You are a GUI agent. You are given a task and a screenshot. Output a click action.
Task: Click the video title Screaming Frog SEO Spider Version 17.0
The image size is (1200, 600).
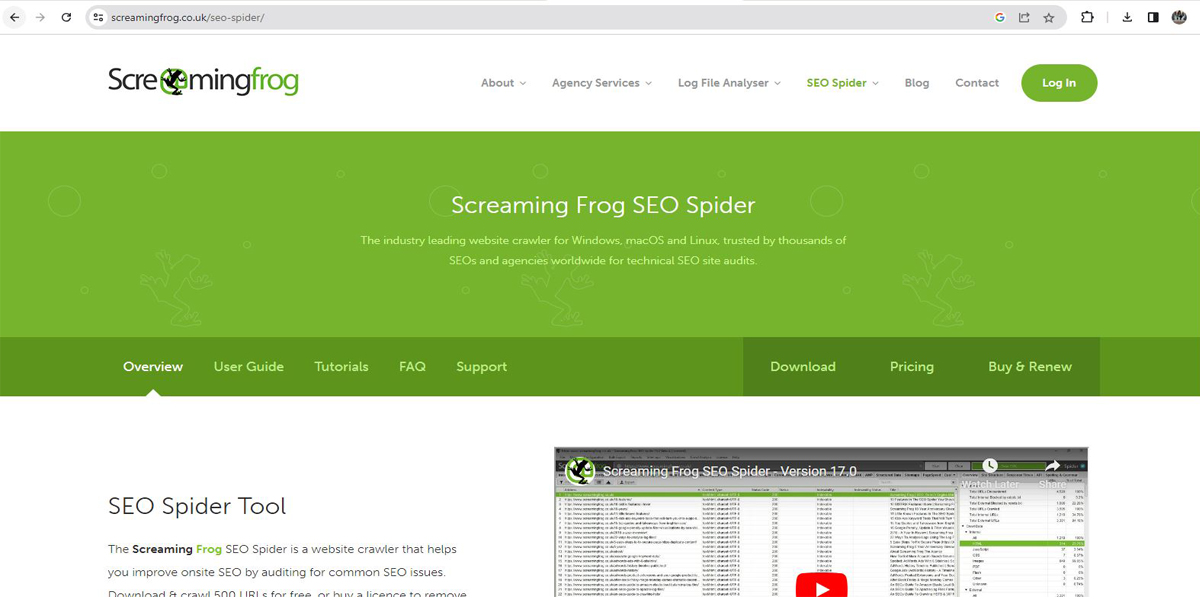pyautogui.click(x=730, y=471)
